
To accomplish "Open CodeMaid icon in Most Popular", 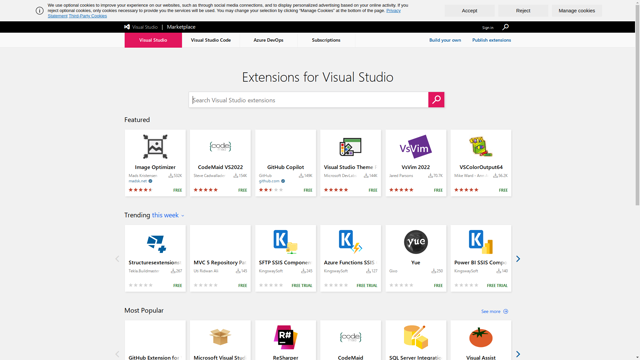I will pos(350,337).
